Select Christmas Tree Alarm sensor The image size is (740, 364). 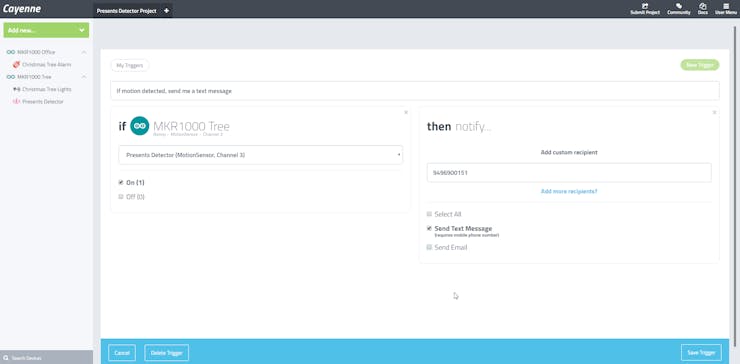pos(47,64)
